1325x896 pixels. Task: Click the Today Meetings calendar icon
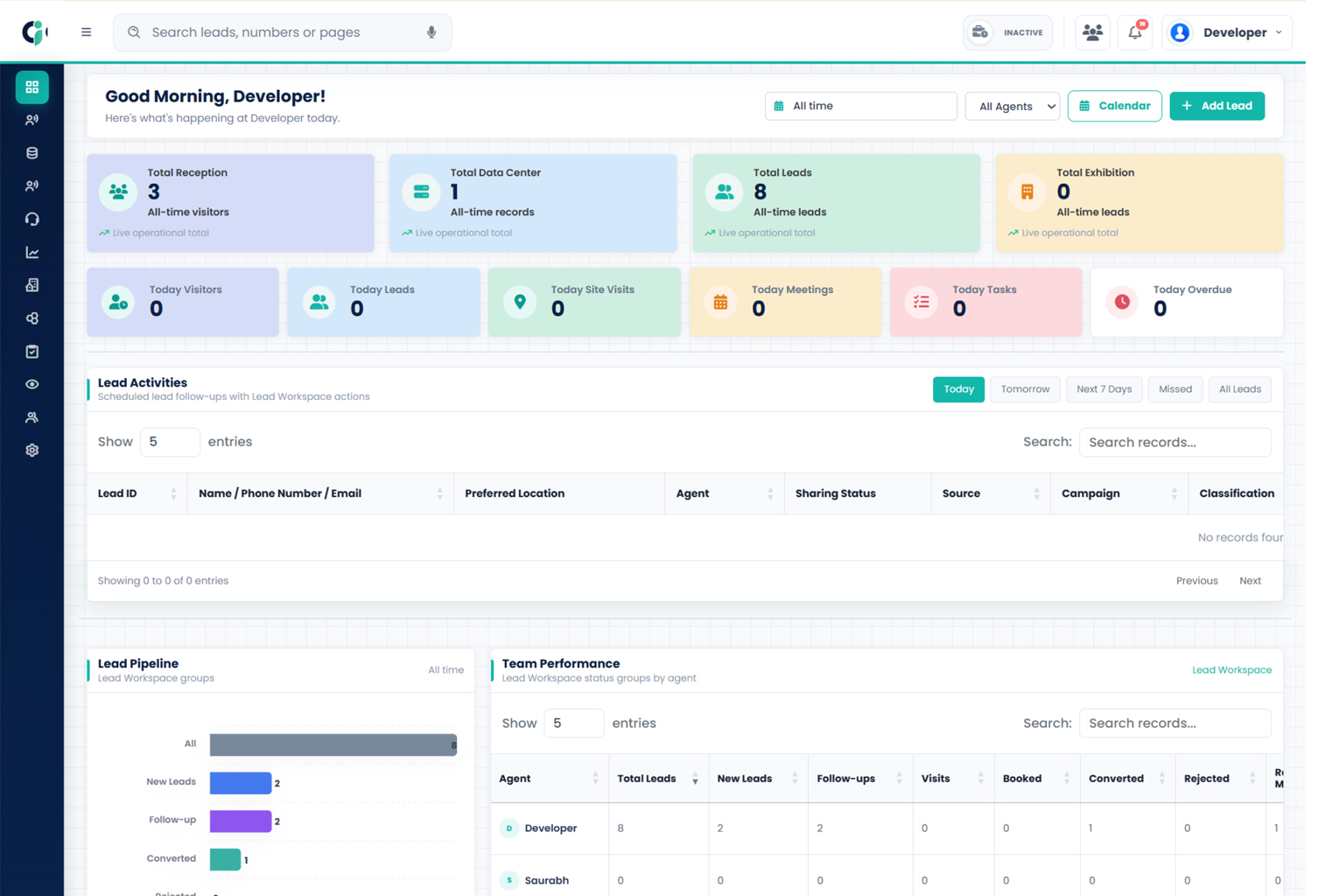(x=720, y=302)
